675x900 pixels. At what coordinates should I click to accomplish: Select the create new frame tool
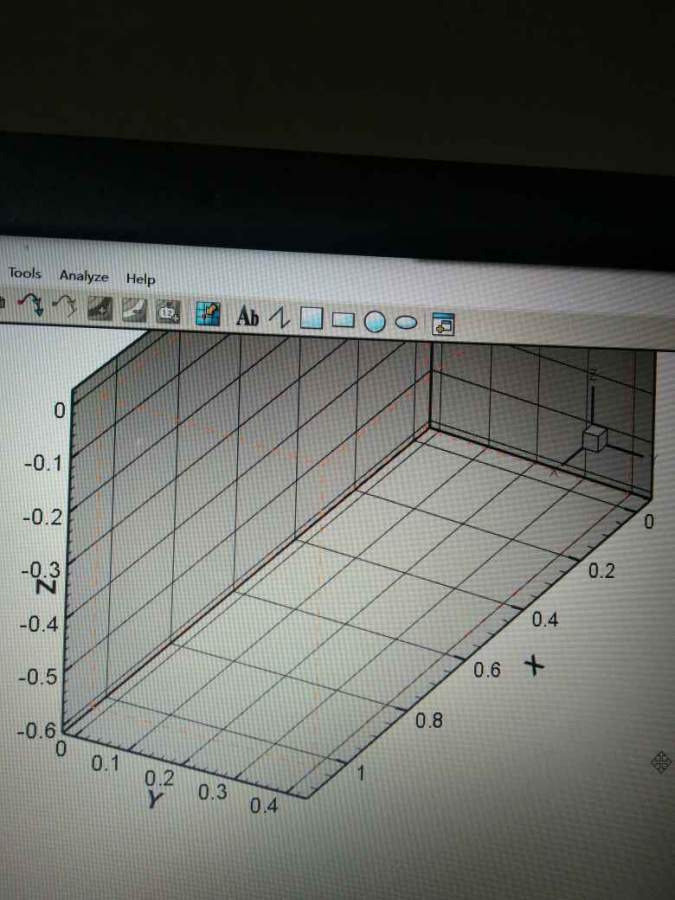coord(443,324)
